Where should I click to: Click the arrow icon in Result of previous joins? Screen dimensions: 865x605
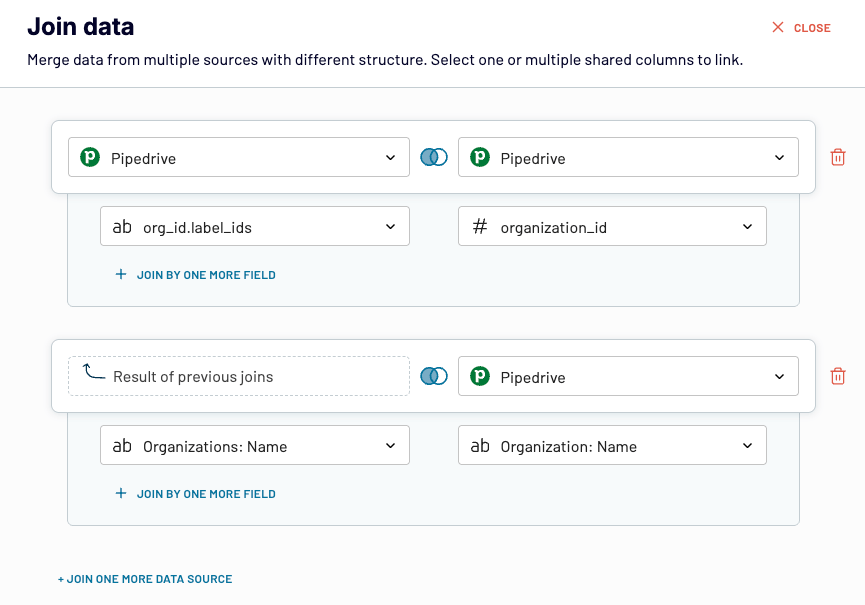93,372
